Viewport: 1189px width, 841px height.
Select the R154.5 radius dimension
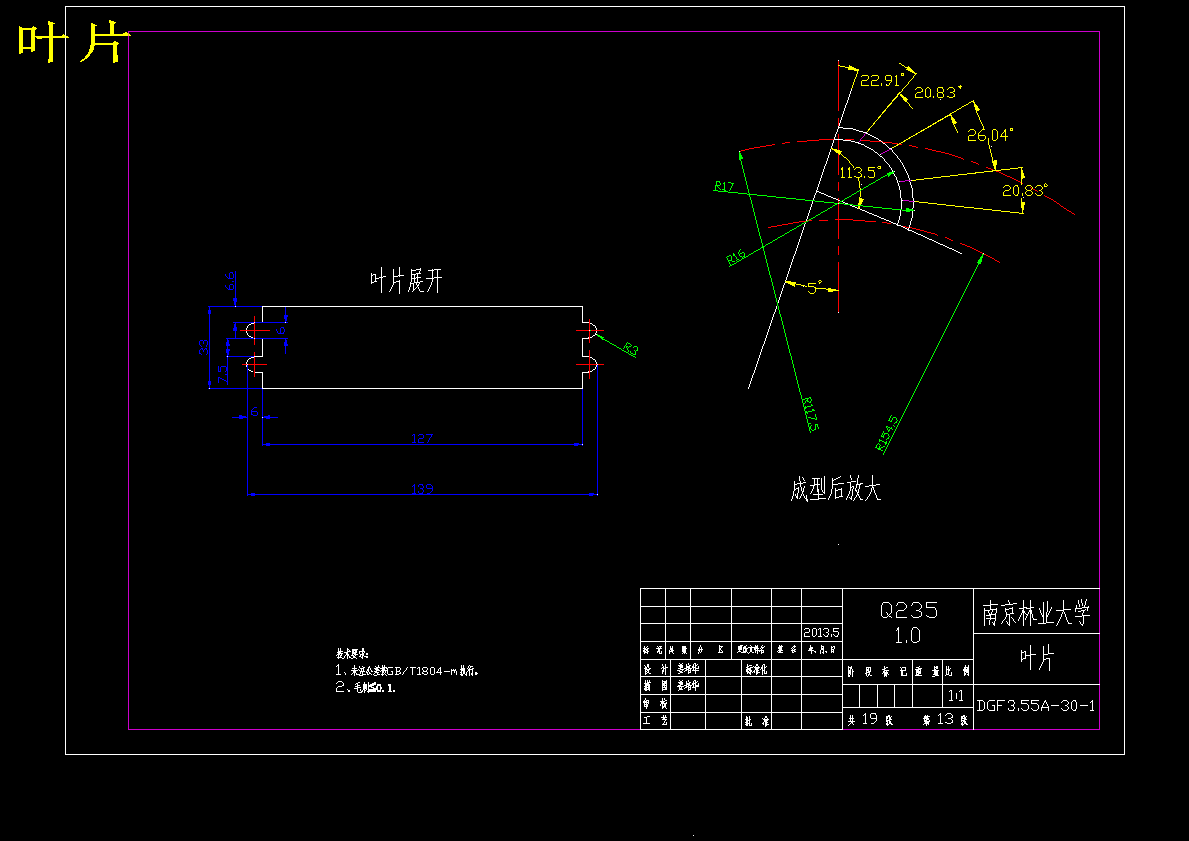886,433
